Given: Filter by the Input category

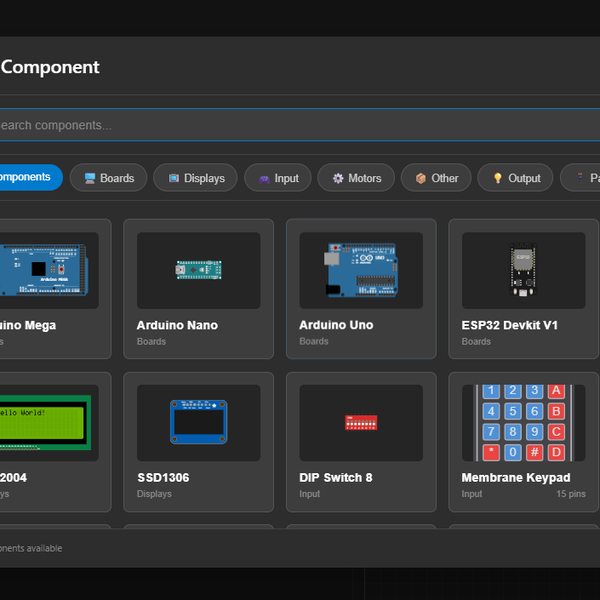Looking at the screenshot, I should coord(278,178).
